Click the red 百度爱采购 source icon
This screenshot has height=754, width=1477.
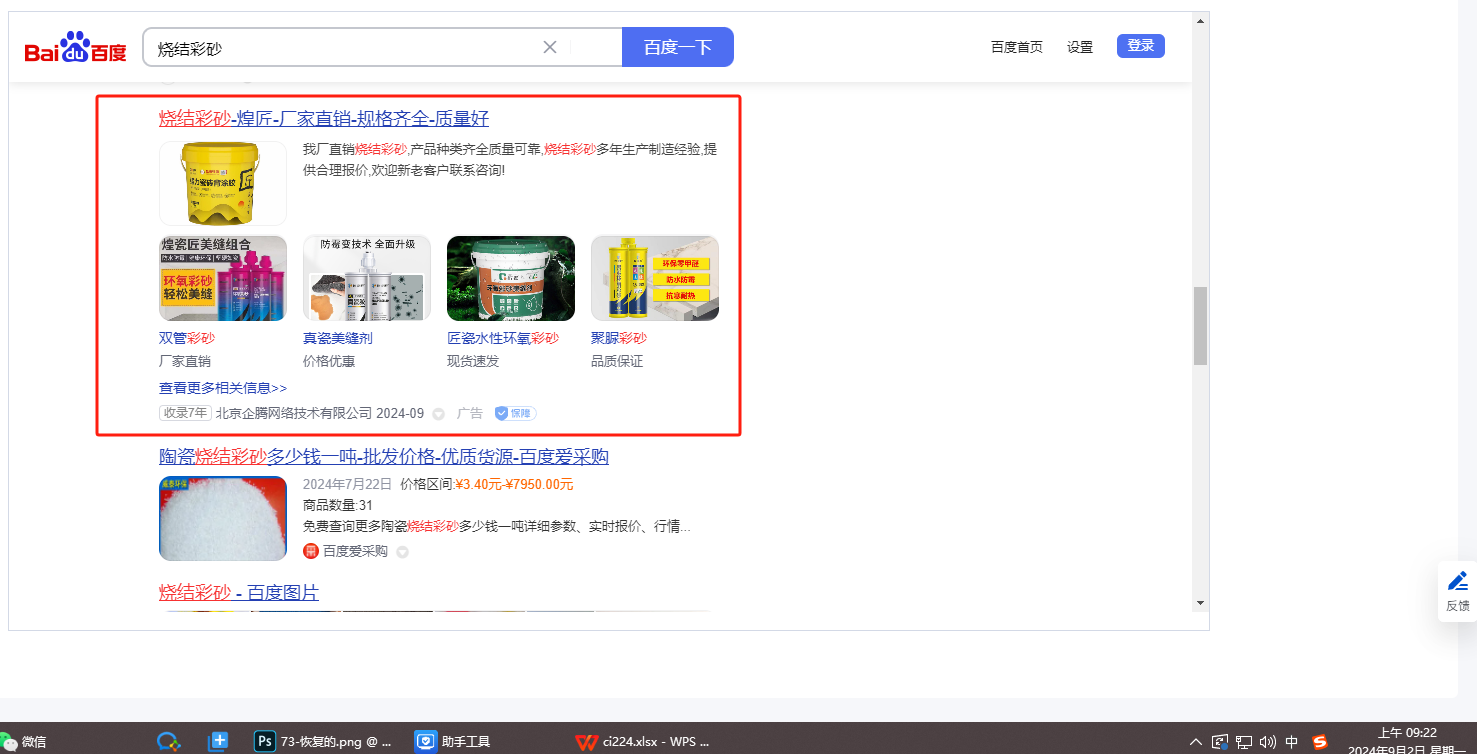311,551
